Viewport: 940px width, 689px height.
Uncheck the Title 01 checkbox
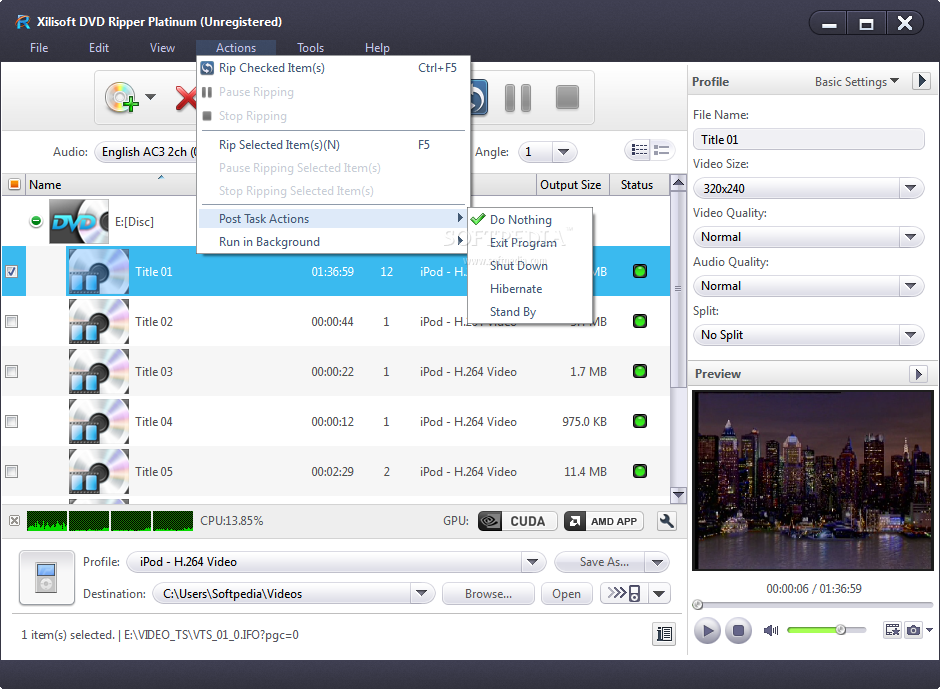click(x=11, y=272)
